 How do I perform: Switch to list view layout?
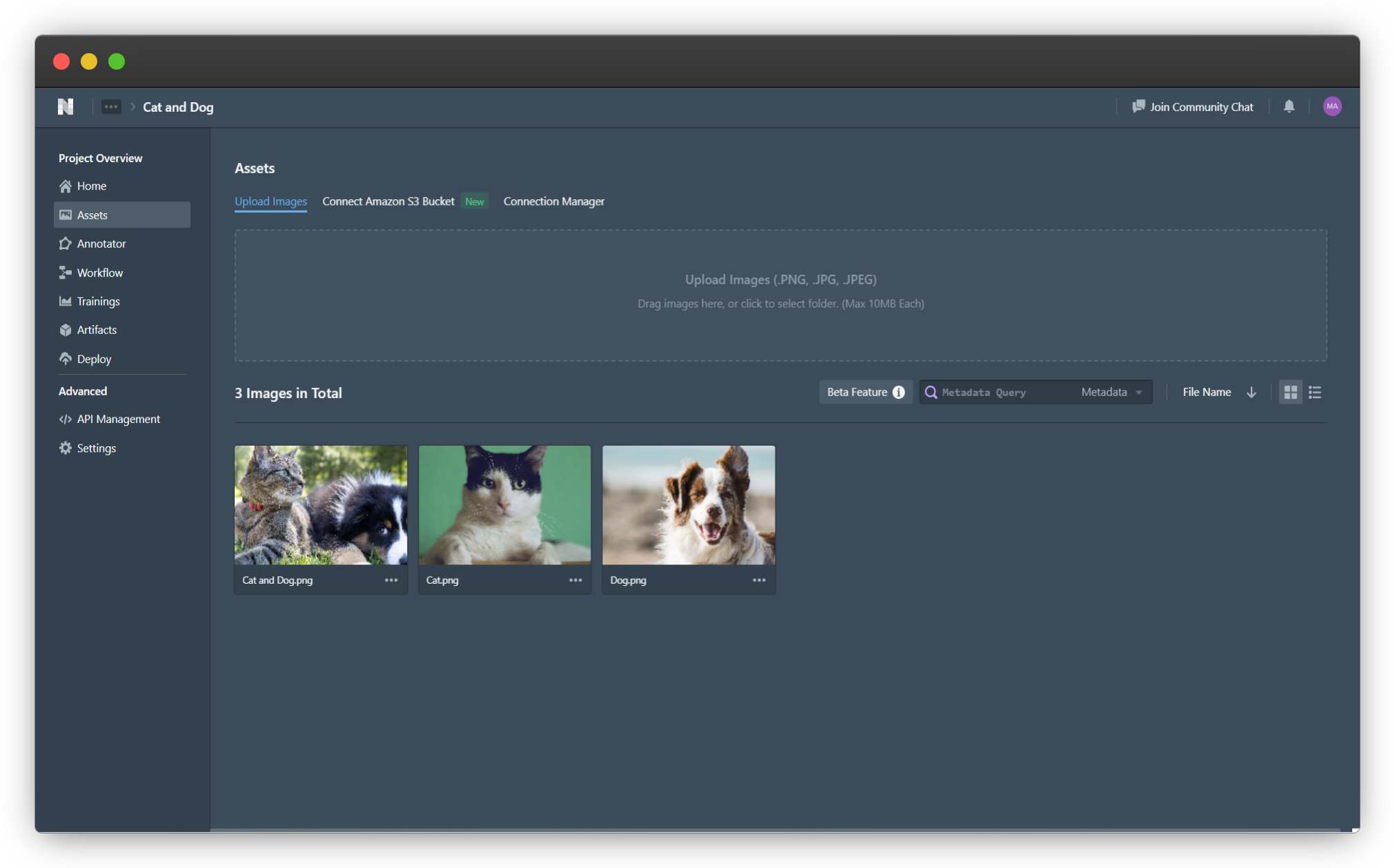click(x=1315, y=392)
